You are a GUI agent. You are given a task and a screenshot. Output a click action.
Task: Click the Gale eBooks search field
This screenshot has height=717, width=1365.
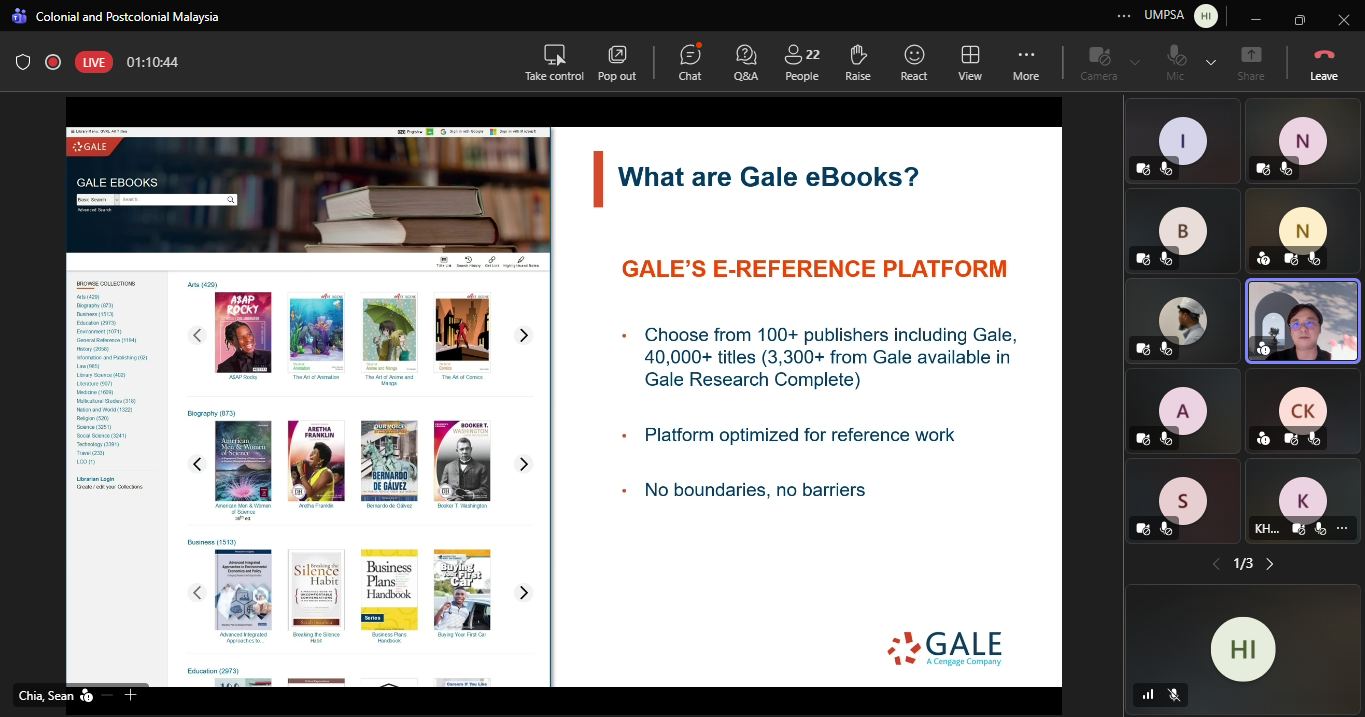171,200
